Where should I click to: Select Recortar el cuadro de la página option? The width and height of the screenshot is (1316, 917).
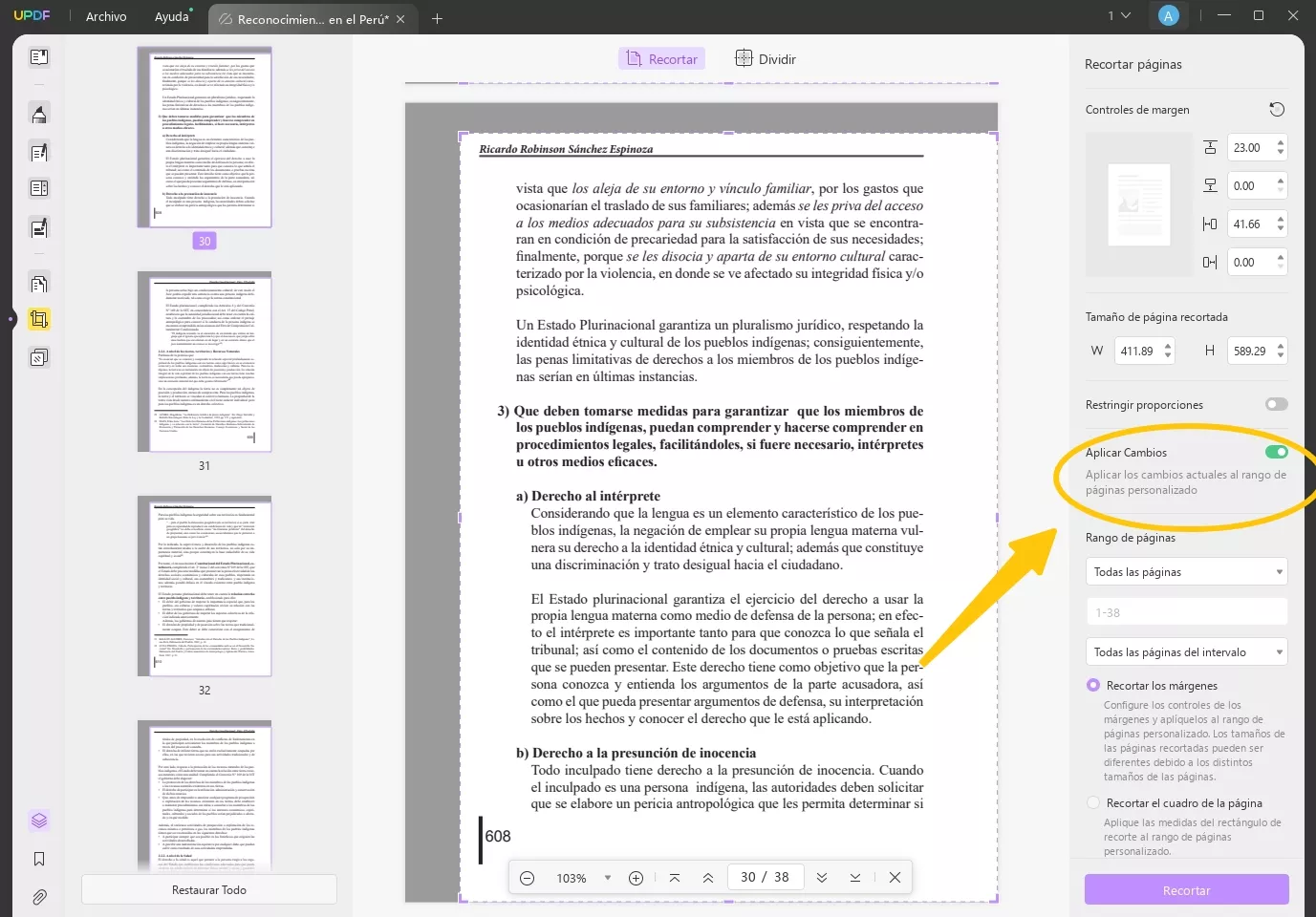tap(1093, 802)
